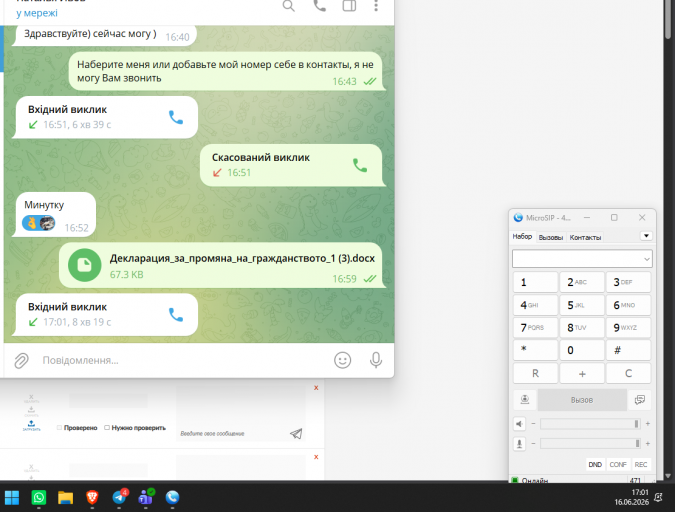This screenshot has height=512, width=675.
Task: Open the MicroSIP message icon next to Вызов
Action: click(640, 400)
